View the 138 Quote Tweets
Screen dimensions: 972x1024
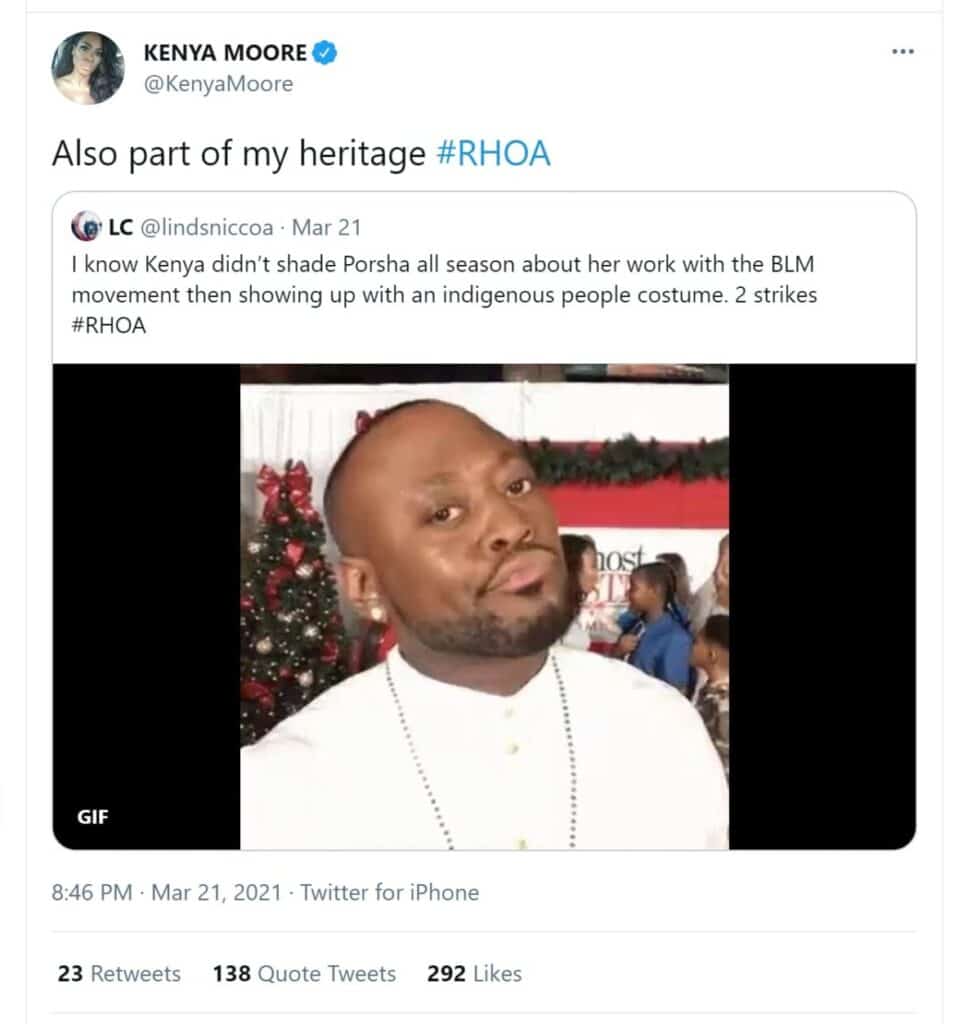(304, 973)
